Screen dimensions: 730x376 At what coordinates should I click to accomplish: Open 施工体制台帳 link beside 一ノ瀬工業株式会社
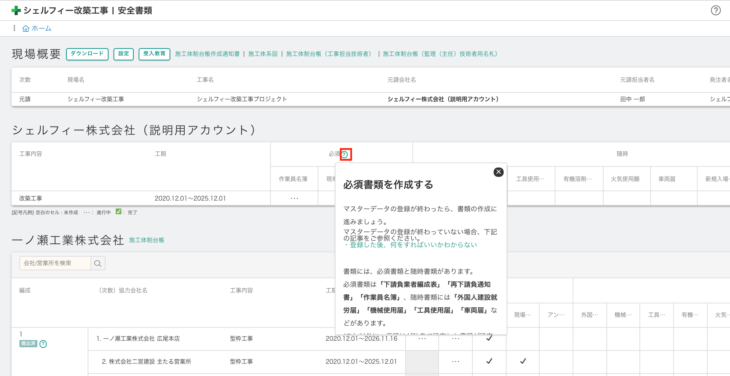147,241
